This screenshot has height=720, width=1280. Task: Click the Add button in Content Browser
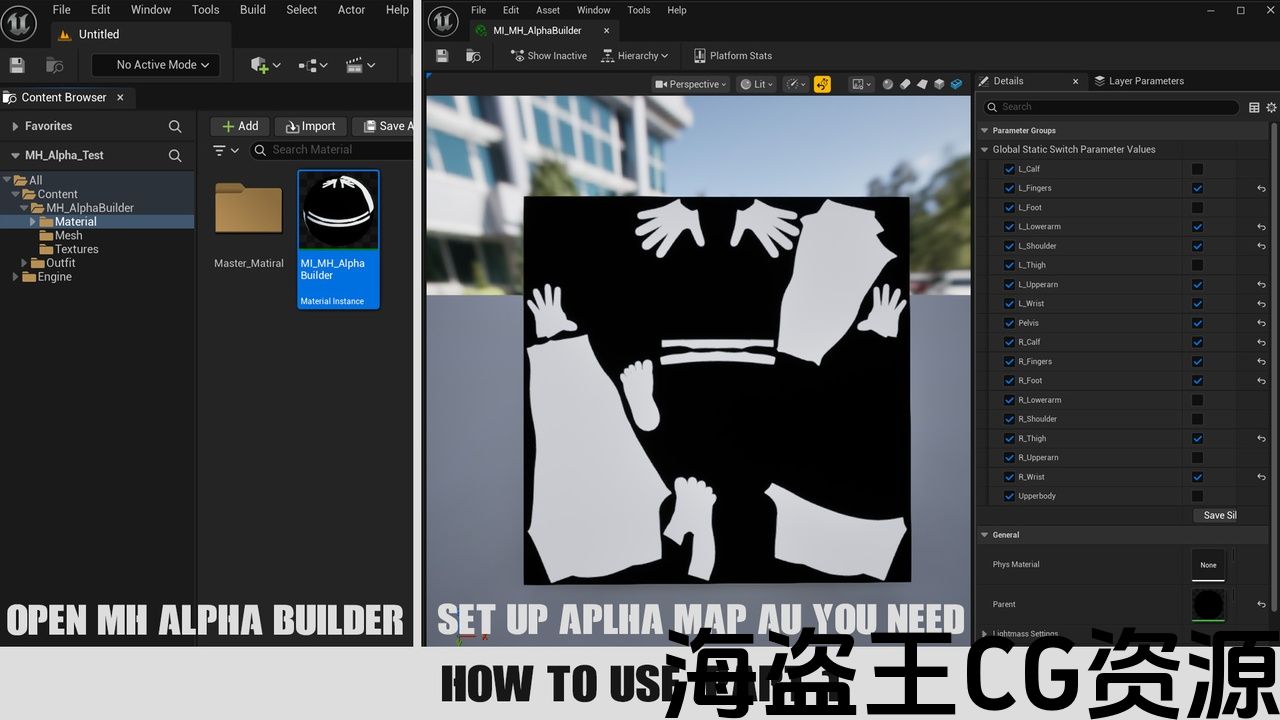pos(240,126)
